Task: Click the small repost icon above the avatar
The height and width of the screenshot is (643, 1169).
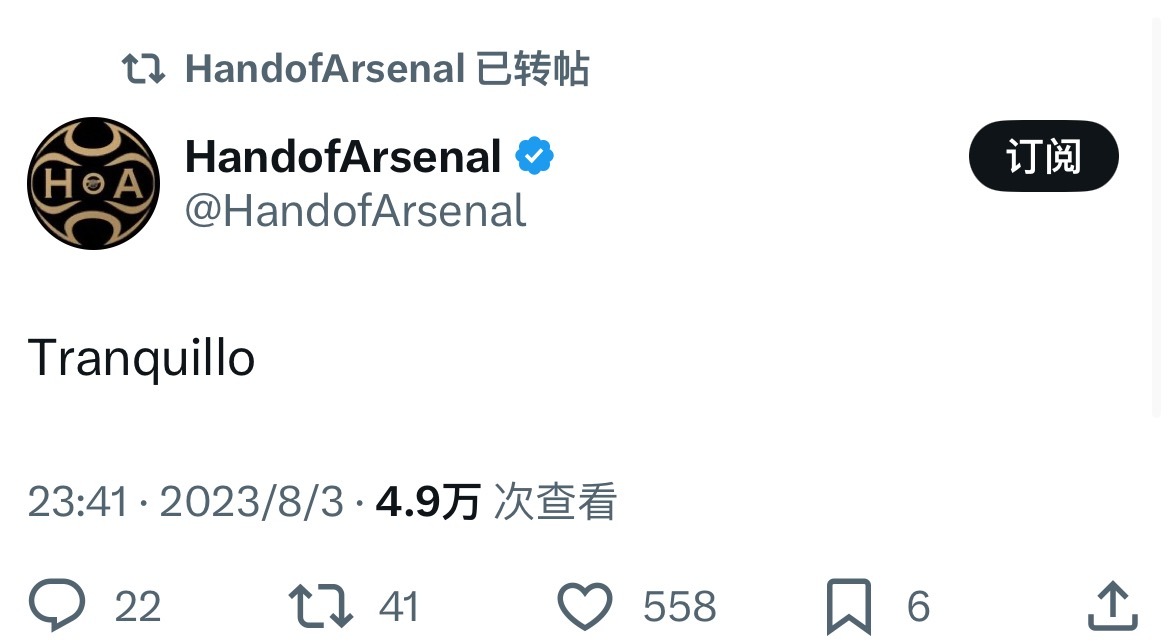Action: [143, 69]
